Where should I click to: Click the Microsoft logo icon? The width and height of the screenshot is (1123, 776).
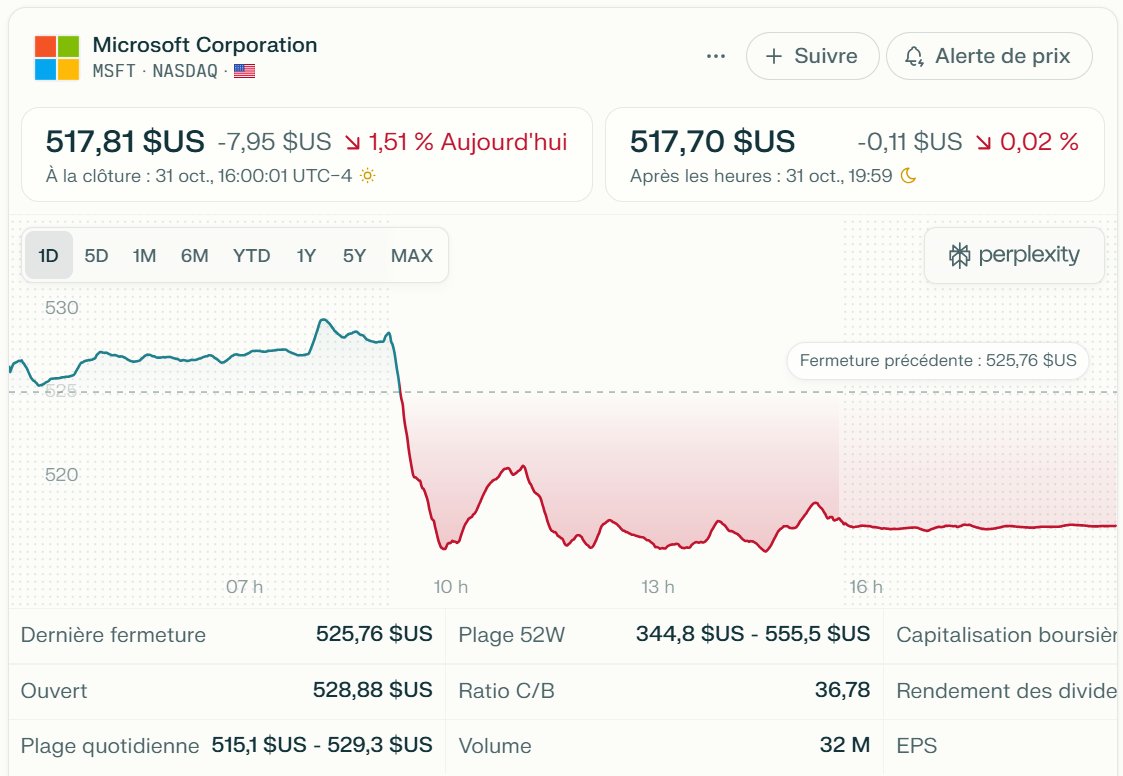(x=56, y=58)
